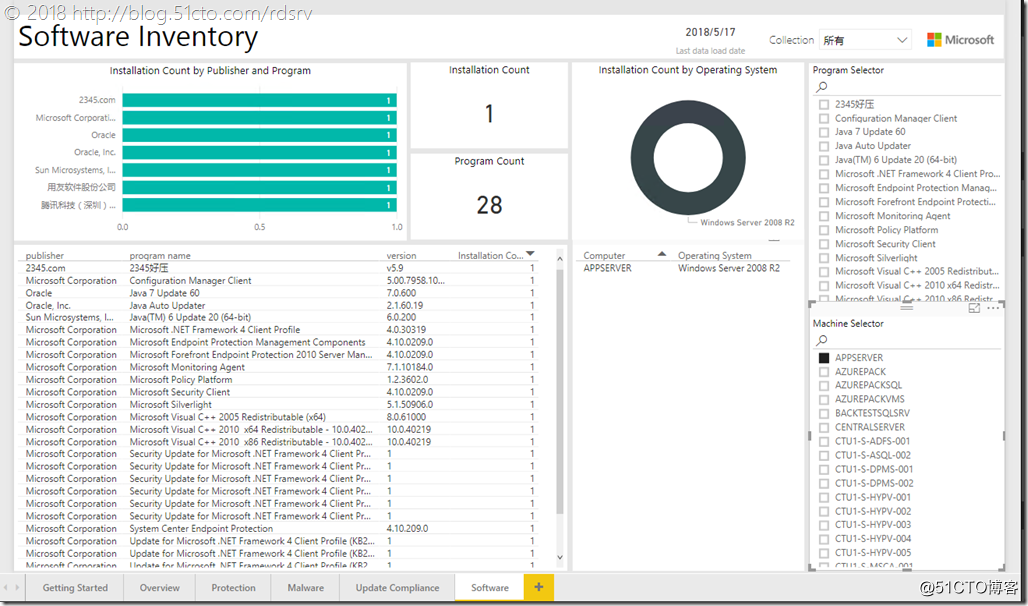1028x606 pixels.
Task: Click the Program Selector search icon
Action: click(x=821, y=87)
